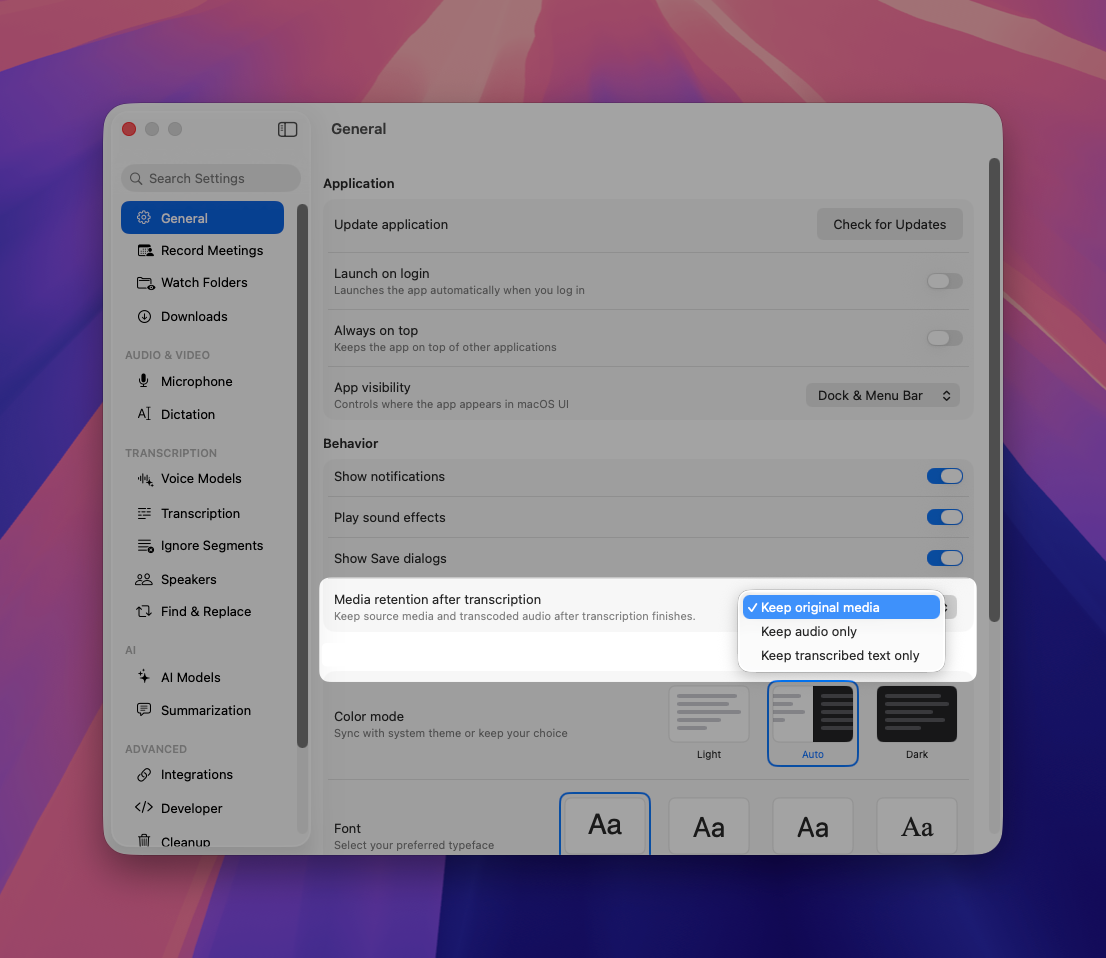Open the Integrations link icon
This screenshot has width=1106, height=958.
[144, 775]
